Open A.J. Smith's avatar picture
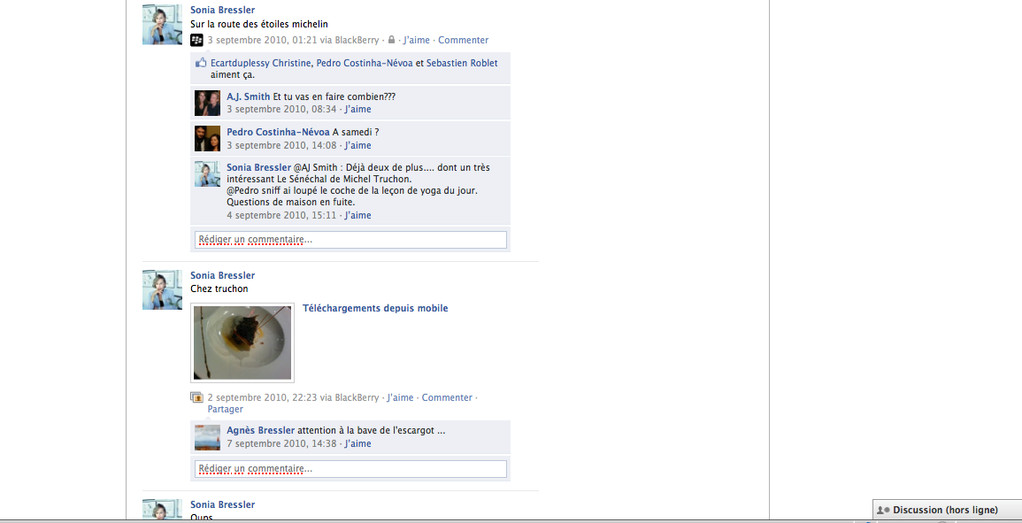Viewport: 1022px width, 523px height. (x=207, y=103)
